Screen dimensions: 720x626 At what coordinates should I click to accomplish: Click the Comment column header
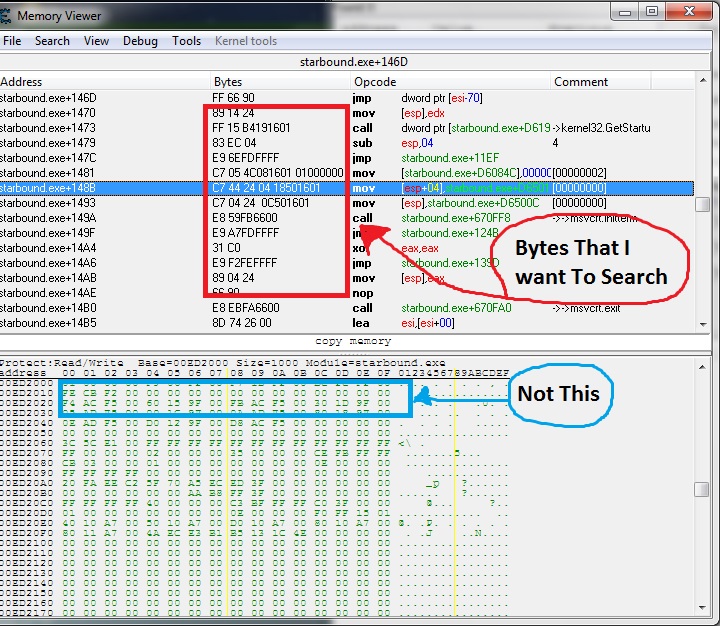pos(601,82)
